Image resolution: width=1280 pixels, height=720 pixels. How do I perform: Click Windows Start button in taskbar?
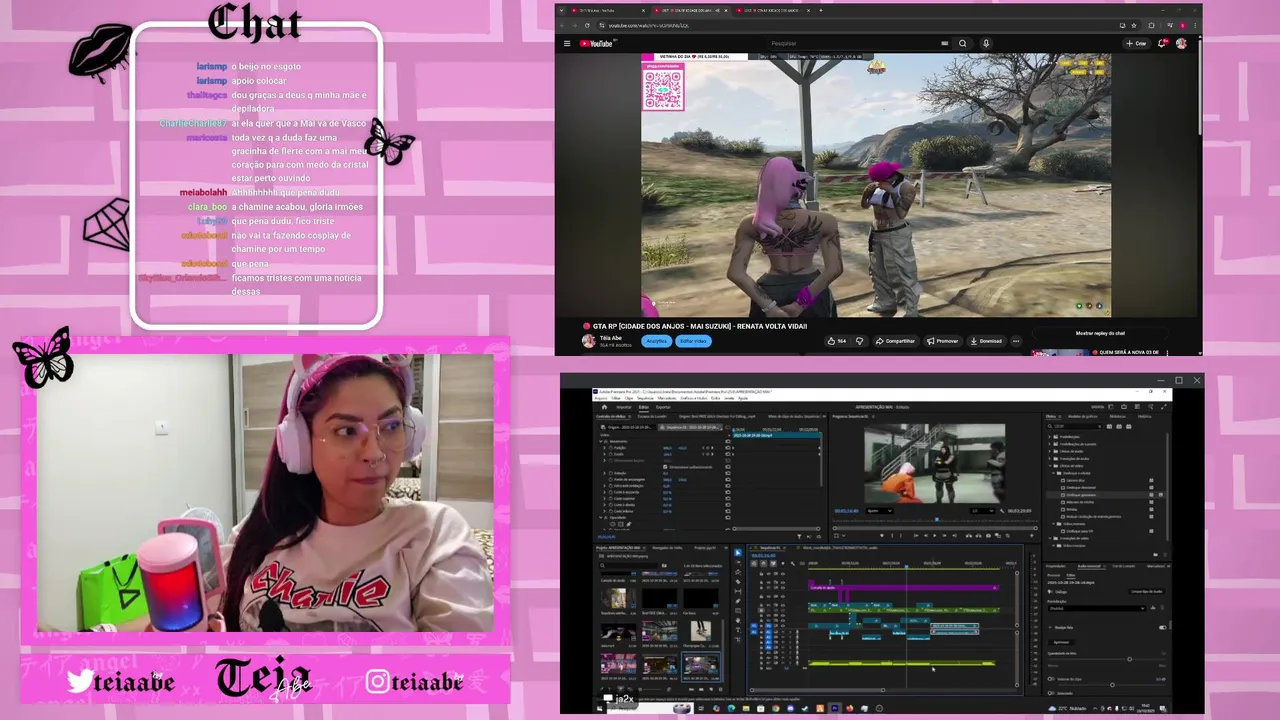599,708
